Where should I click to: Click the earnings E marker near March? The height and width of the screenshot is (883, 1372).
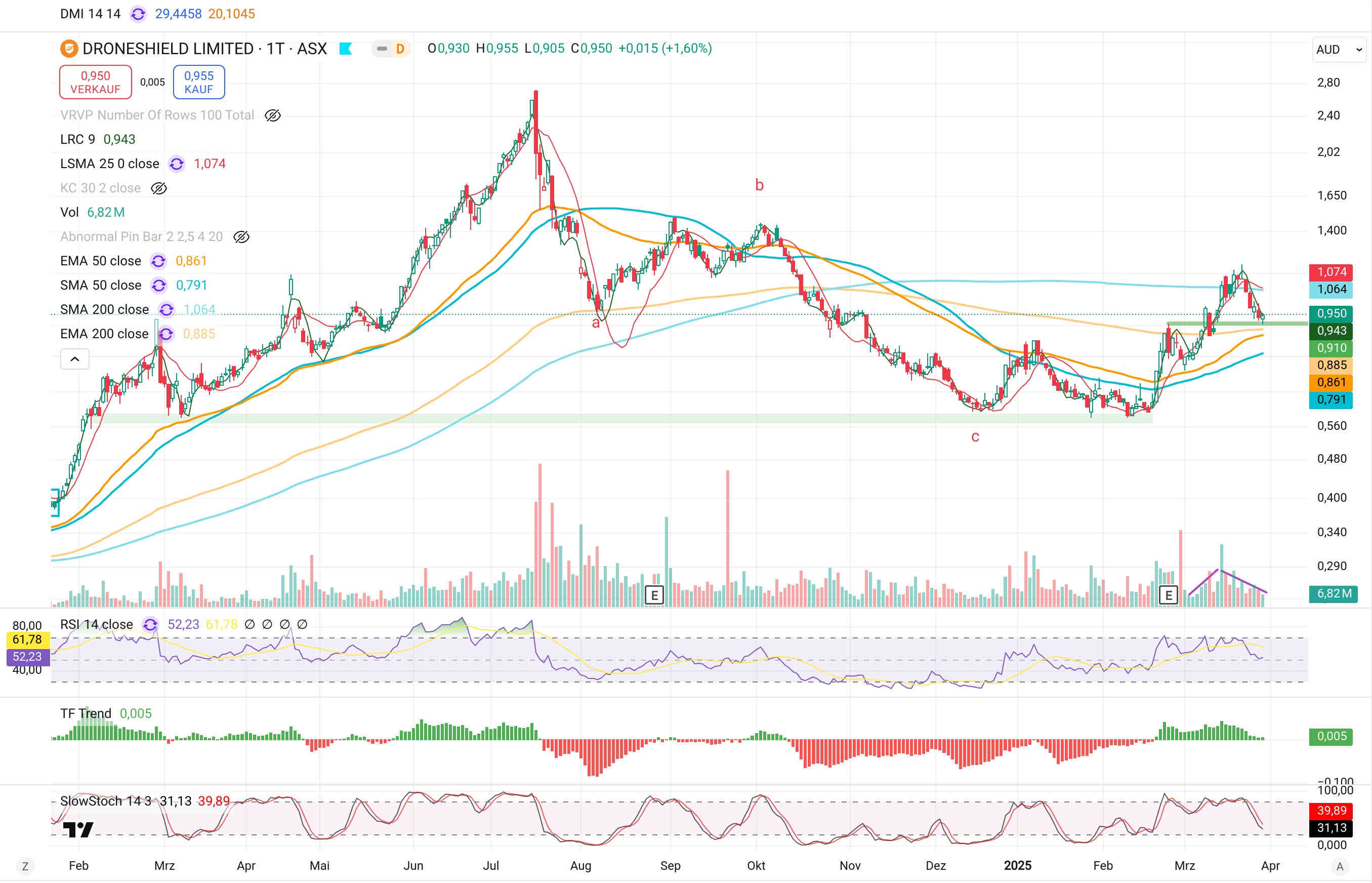pos(1168,594)
